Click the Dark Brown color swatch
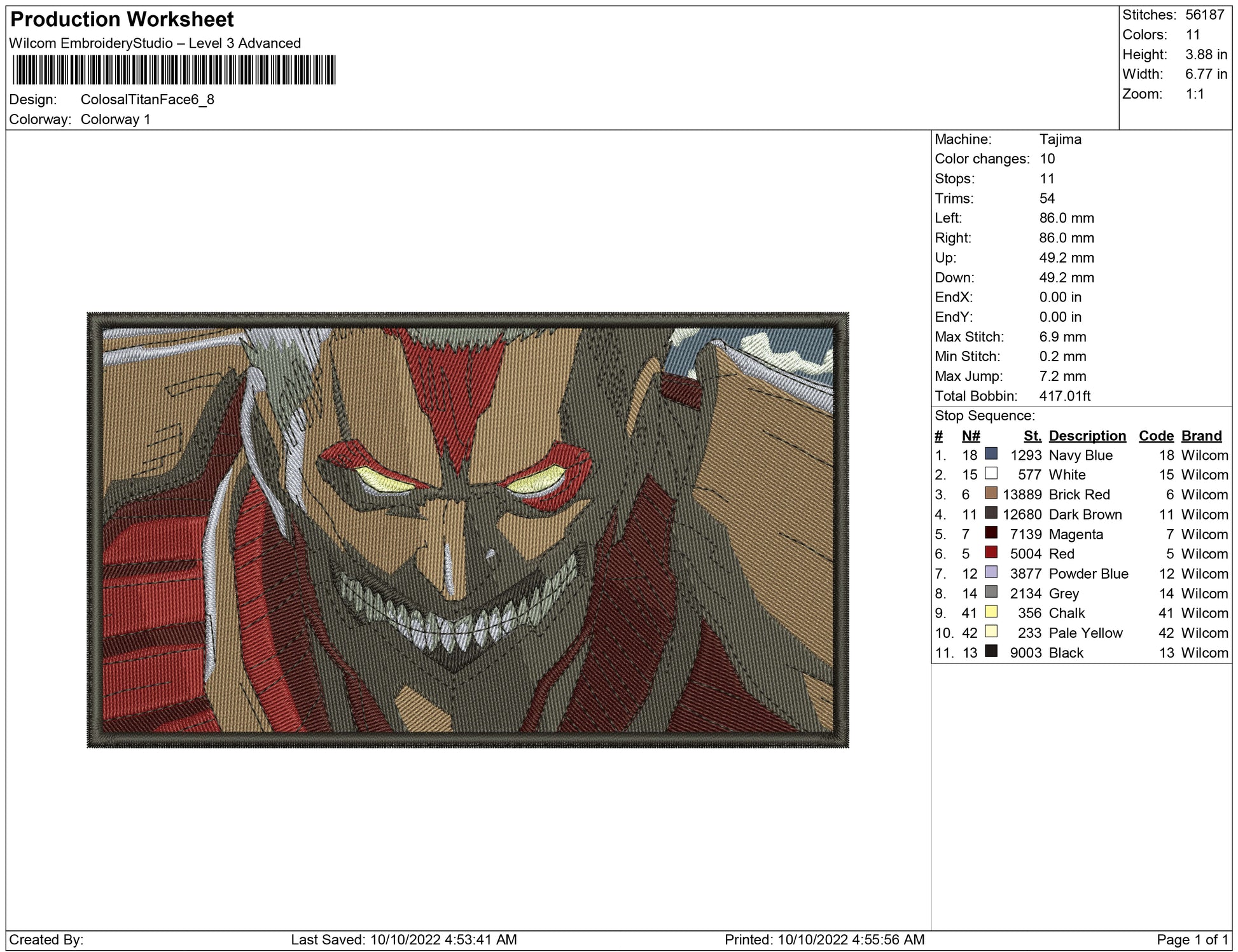Screen dimensions: 1238x952 click(991, 513)
